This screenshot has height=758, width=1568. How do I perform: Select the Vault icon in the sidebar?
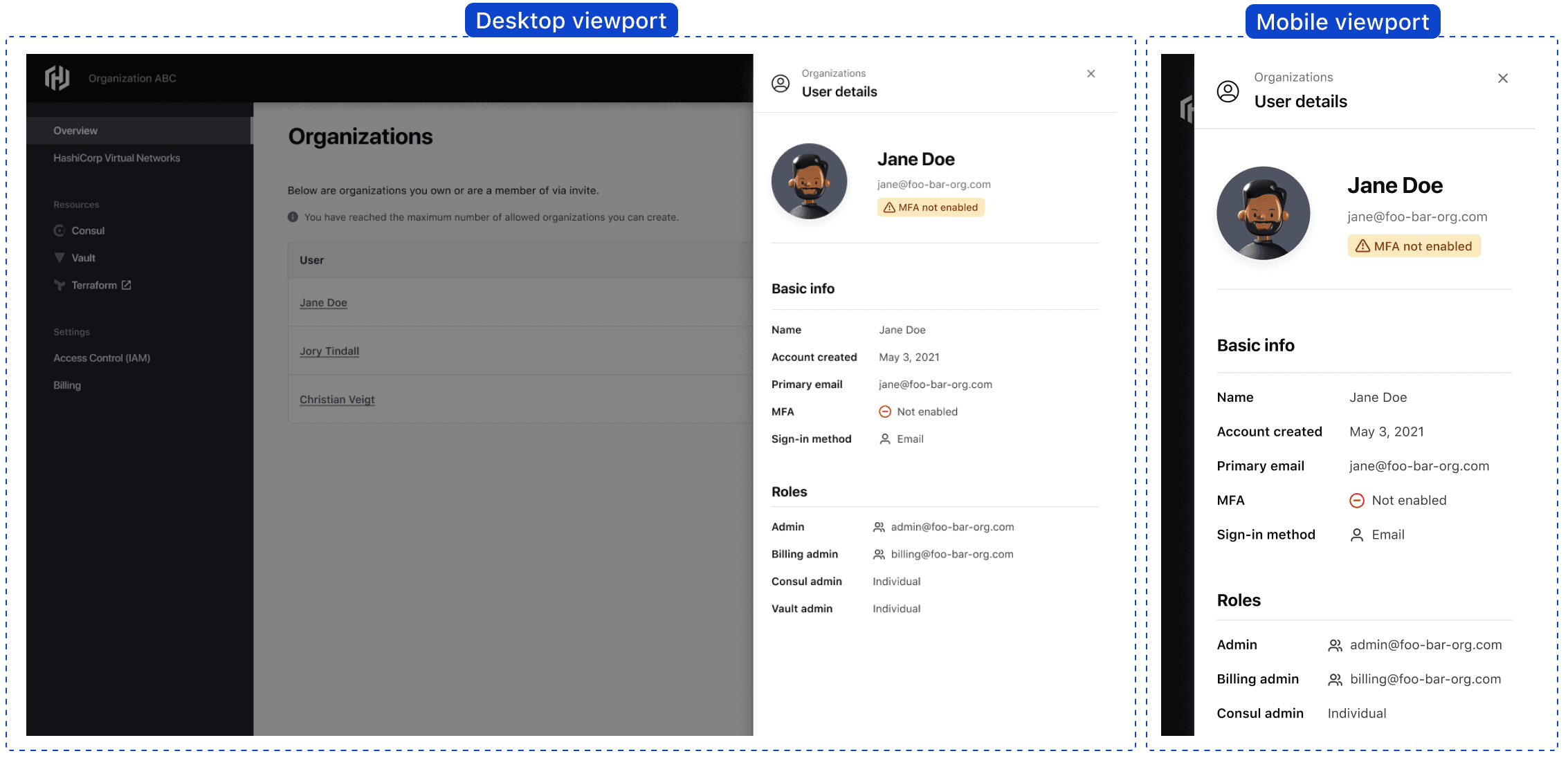(59, 257)
